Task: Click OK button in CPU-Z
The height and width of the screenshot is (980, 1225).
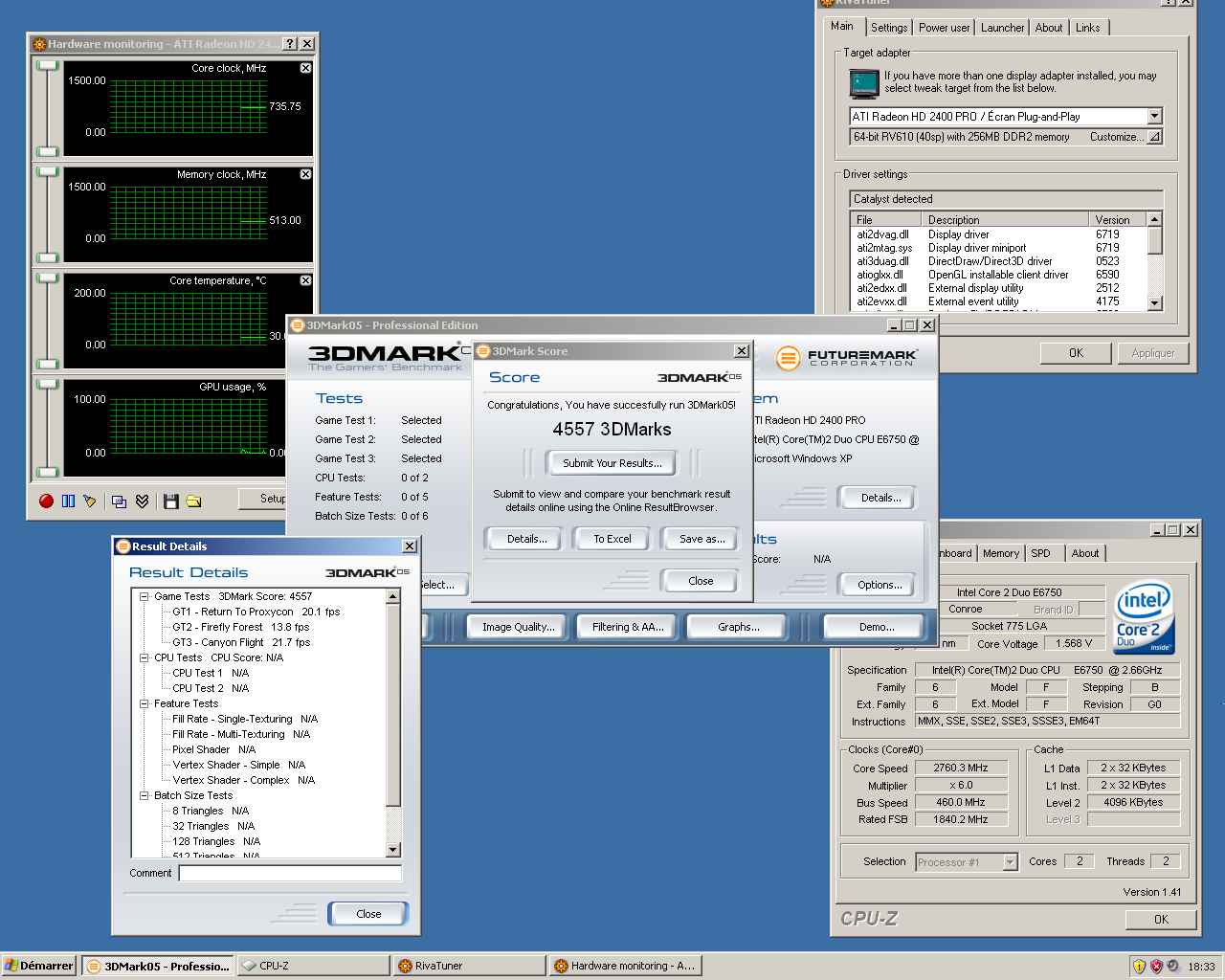Action: pyautogui.click(x=1161, y=919)
